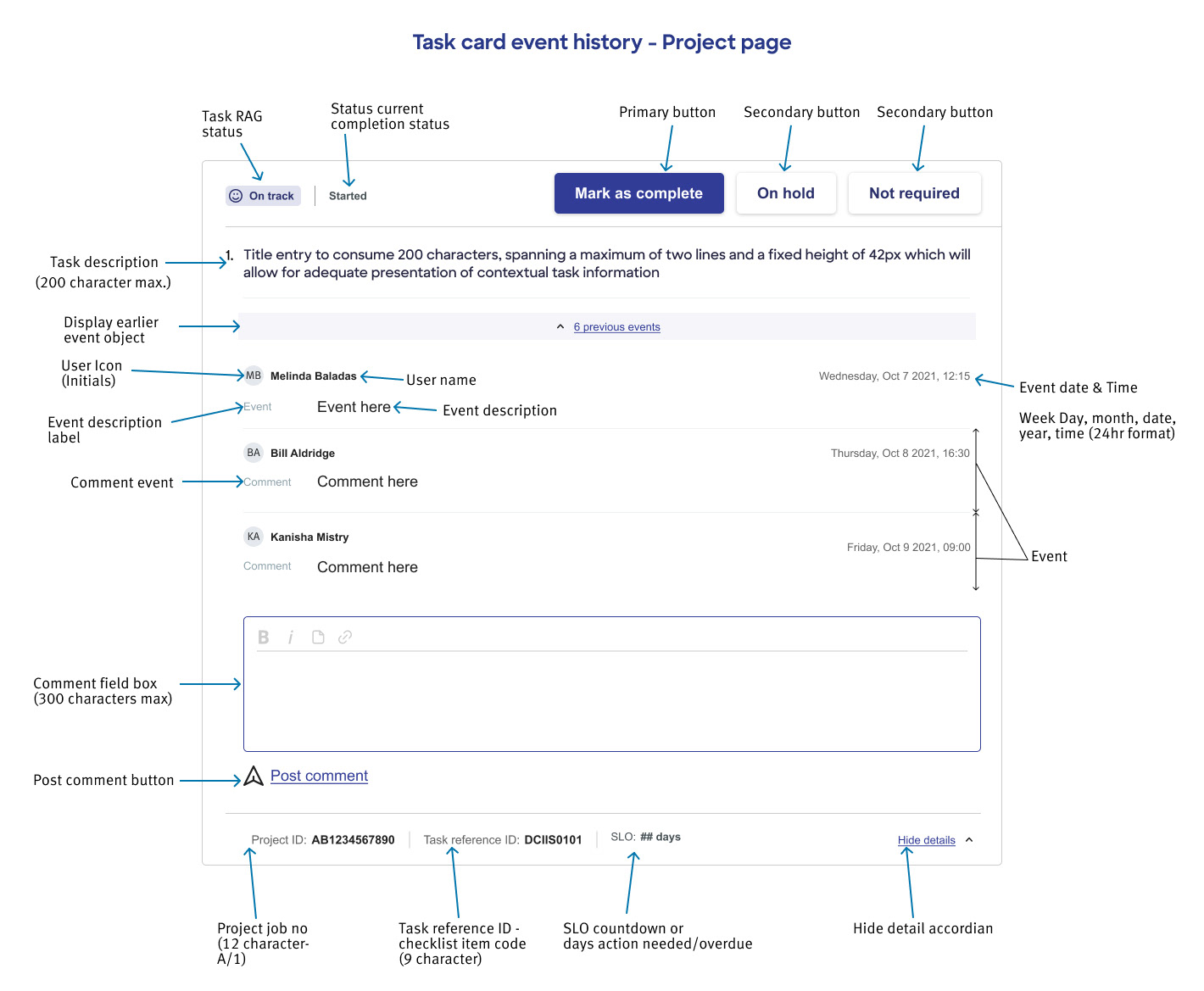Click the Hide details link
Viewport: 1204px width, 991px height.
(926, 840)
